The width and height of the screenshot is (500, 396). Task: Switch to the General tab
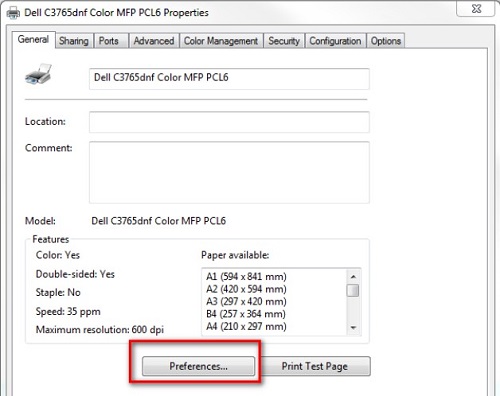(33, 39)
